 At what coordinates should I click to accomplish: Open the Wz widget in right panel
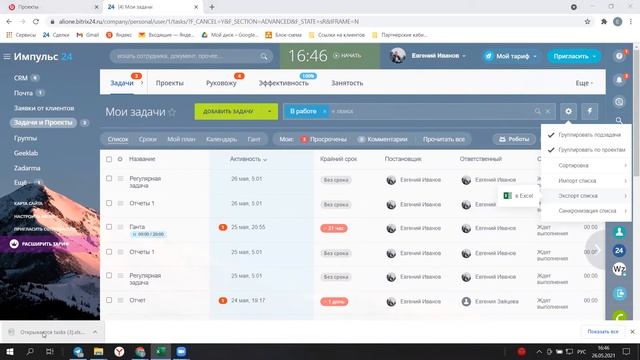(619, 269)
